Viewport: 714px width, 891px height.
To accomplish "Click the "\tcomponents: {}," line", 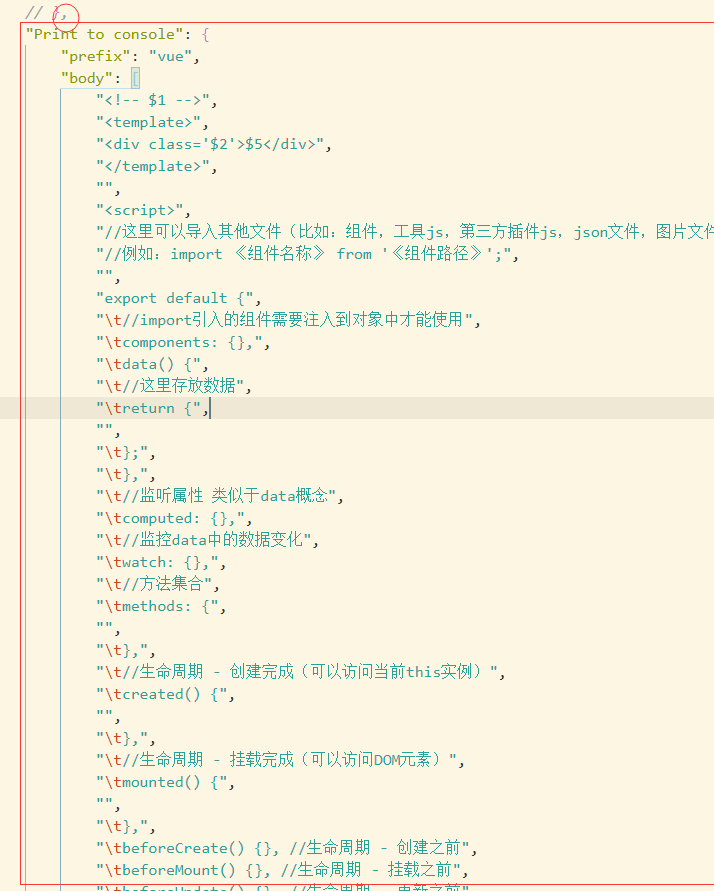I will pos(182,342).
